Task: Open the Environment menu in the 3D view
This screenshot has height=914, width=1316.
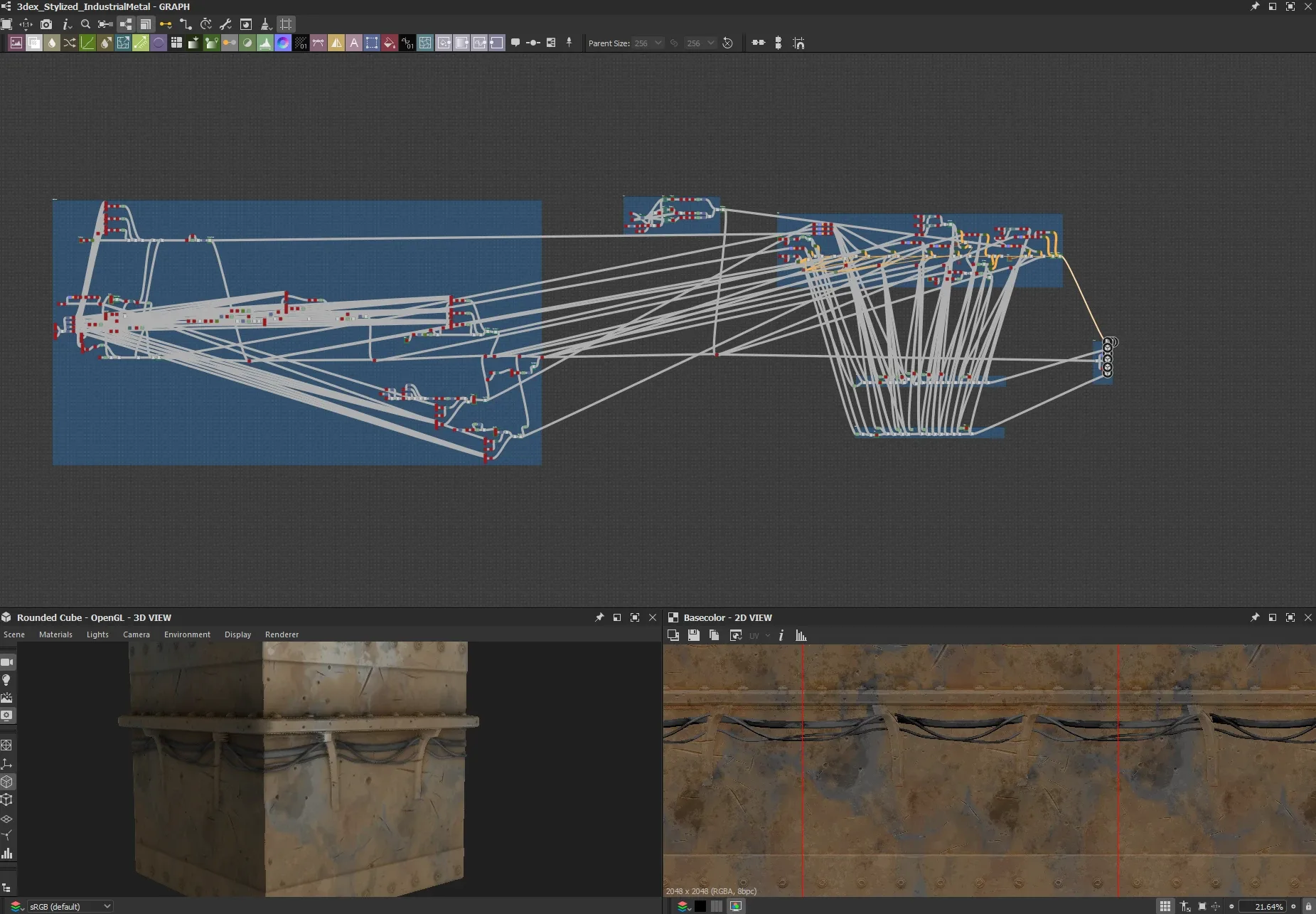Action: click(187, 634)
